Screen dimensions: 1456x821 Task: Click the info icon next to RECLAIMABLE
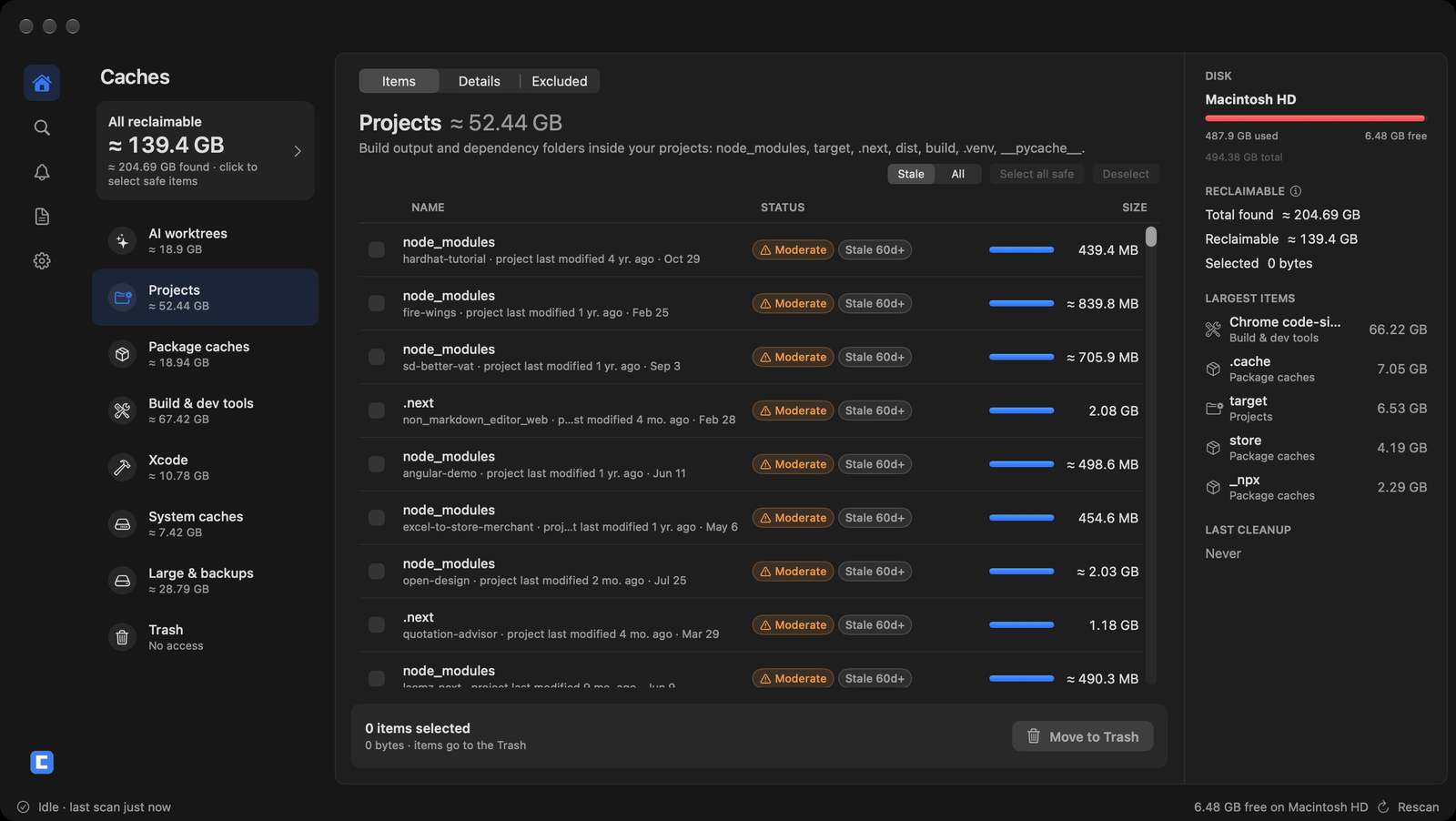(1296, 191)
